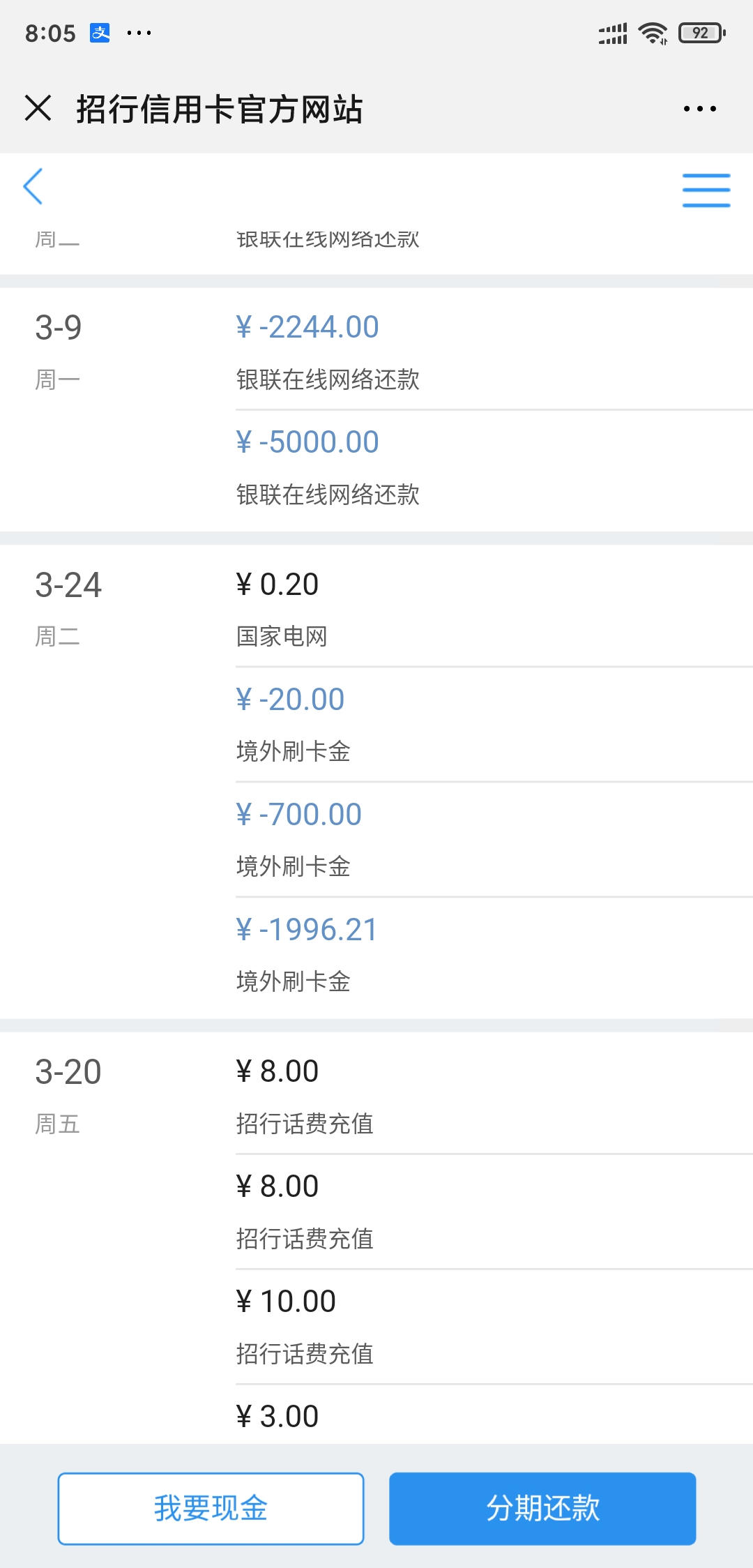Screen dimensions: 753x1568
Task: Close the 招行信用卡官方网站 page with X
Action: pyautogui.click(x=38, y=109)
